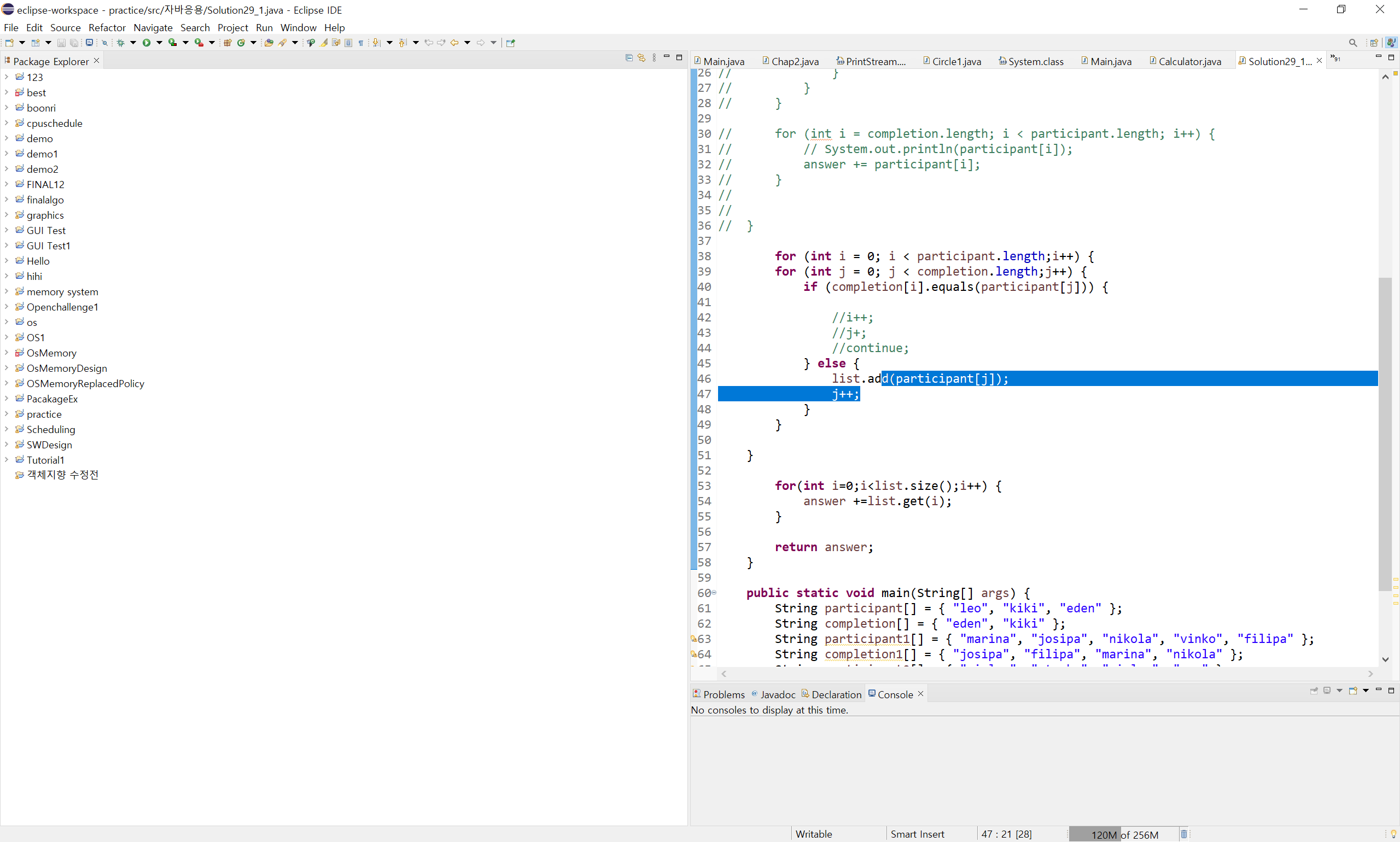Open the Run button dropdown arrow

(x=160, y=43)
